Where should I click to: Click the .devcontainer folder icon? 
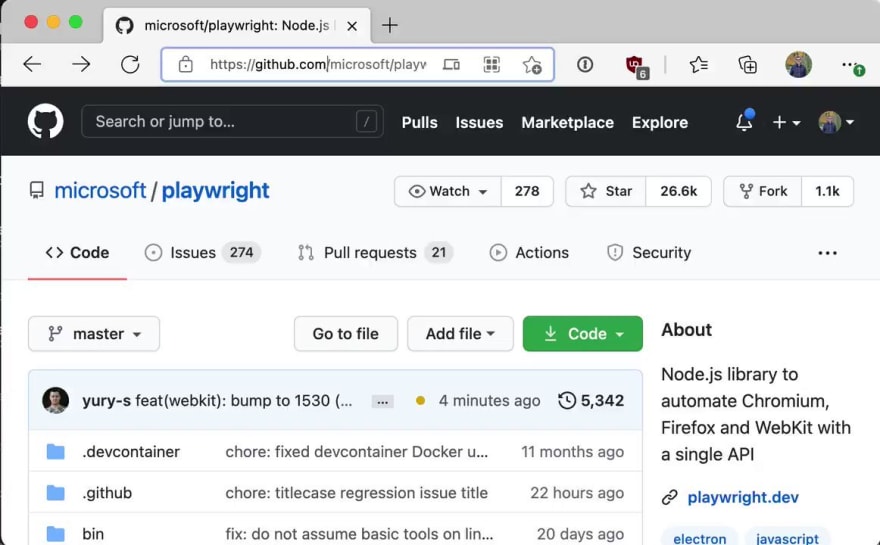[56, 451]
